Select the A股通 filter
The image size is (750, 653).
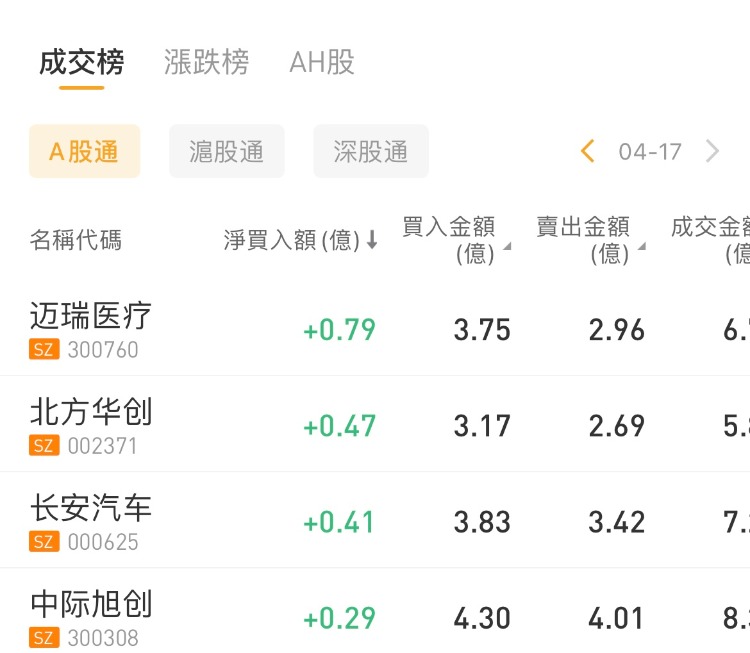coord(84,152)
